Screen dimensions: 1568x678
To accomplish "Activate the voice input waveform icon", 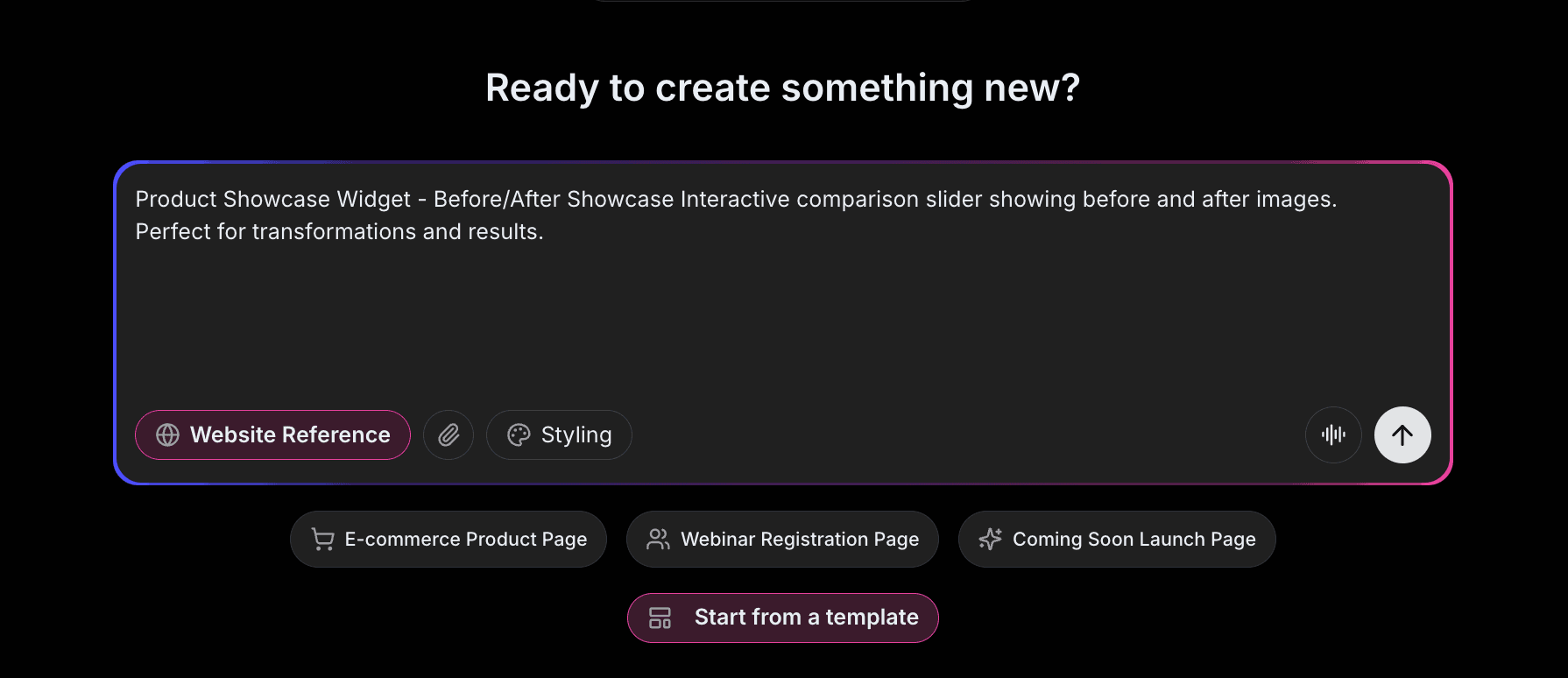I will [1333, 434].
